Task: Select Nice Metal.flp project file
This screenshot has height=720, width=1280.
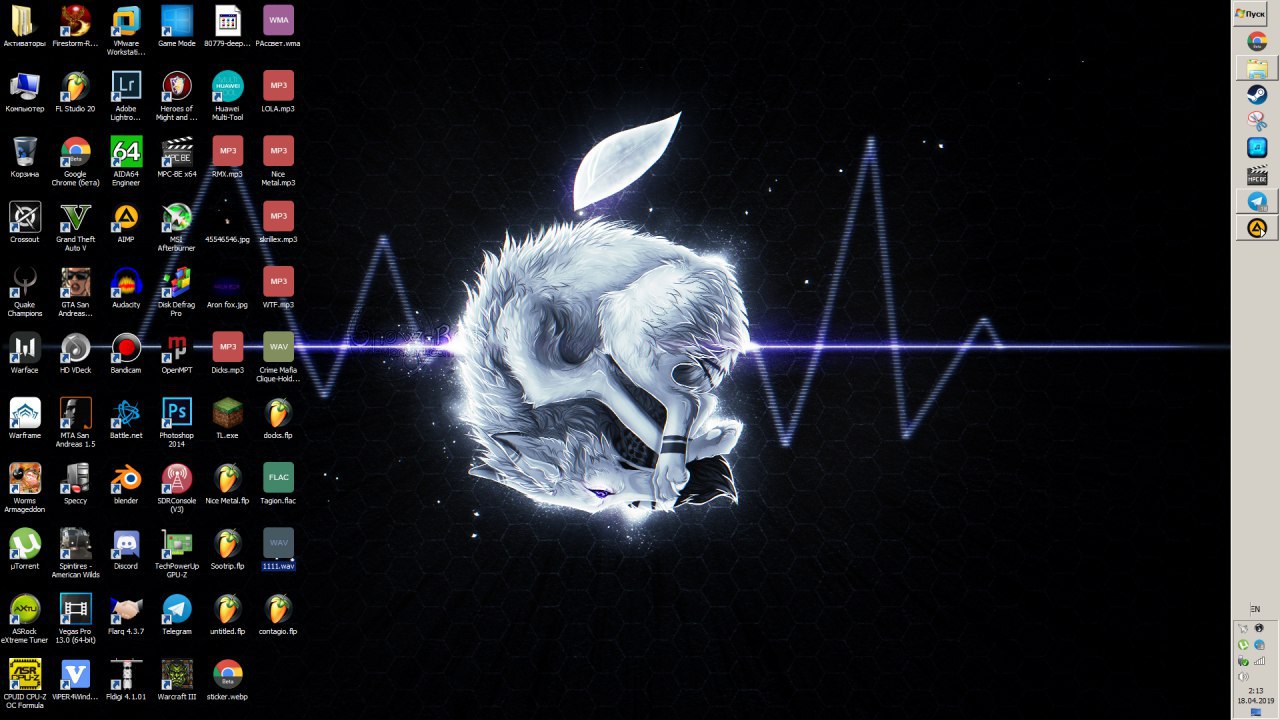Action: point(228,483)
